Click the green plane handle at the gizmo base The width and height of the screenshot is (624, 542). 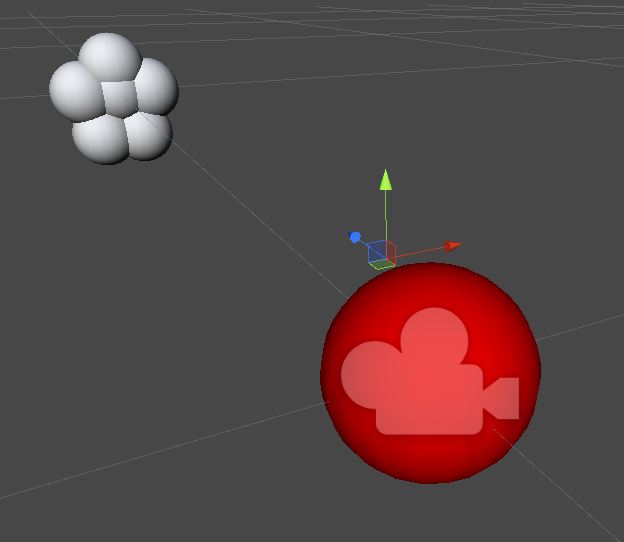tap(380, 265)
